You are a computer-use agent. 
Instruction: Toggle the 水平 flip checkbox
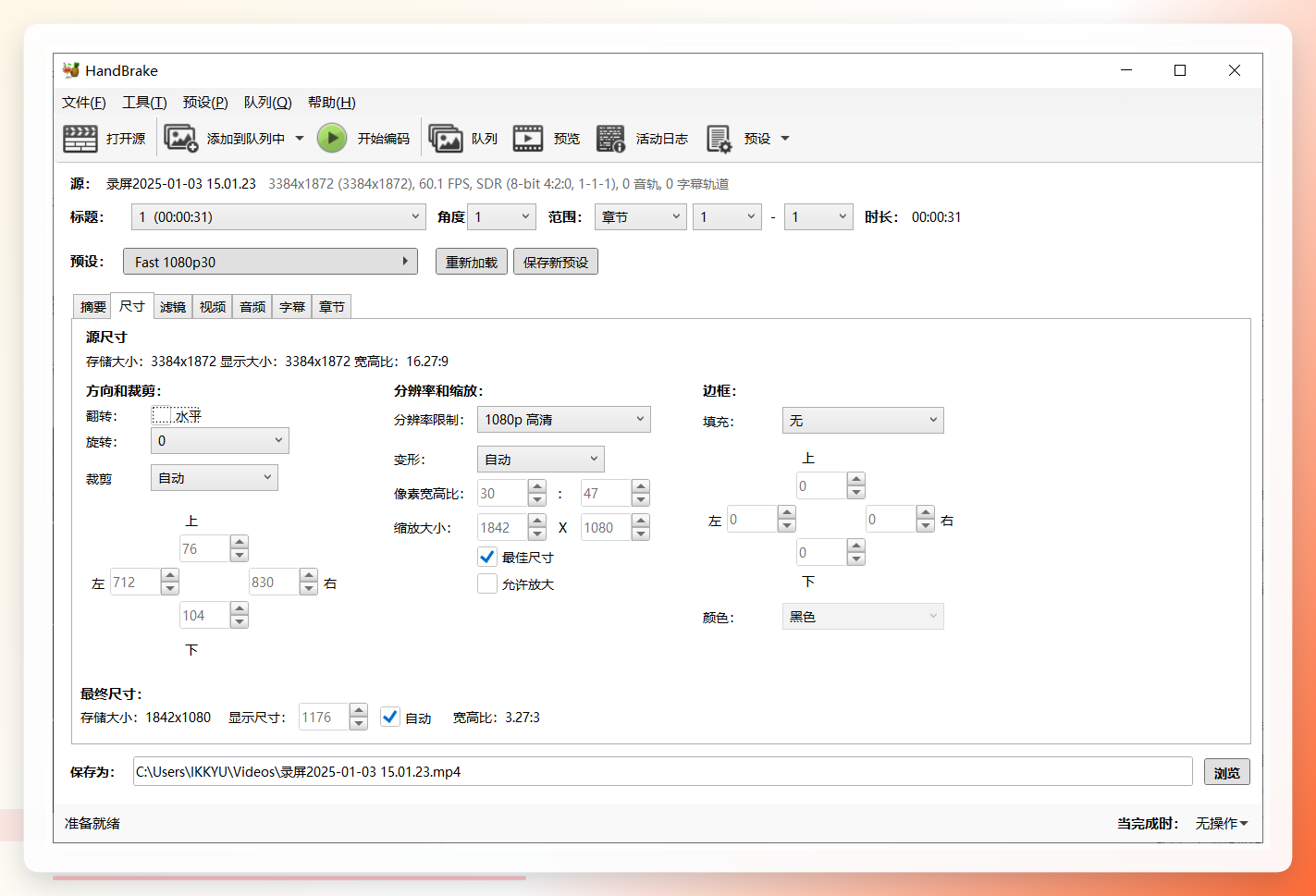click(162, 416)
